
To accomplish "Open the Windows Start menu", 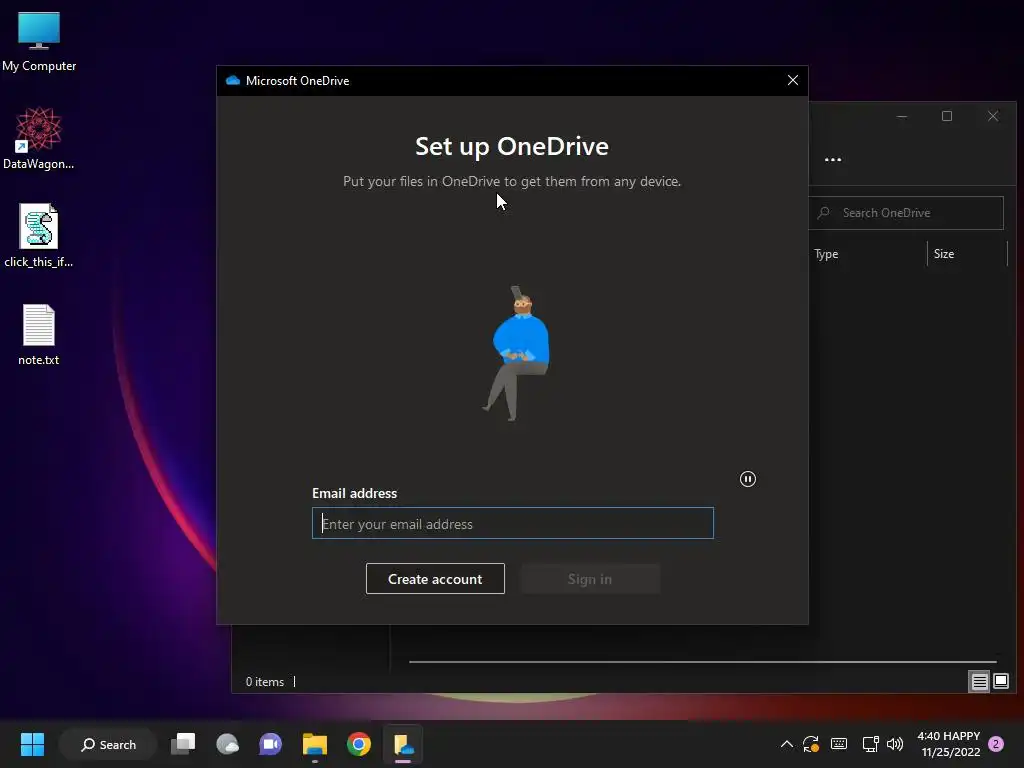I will 32,744.
